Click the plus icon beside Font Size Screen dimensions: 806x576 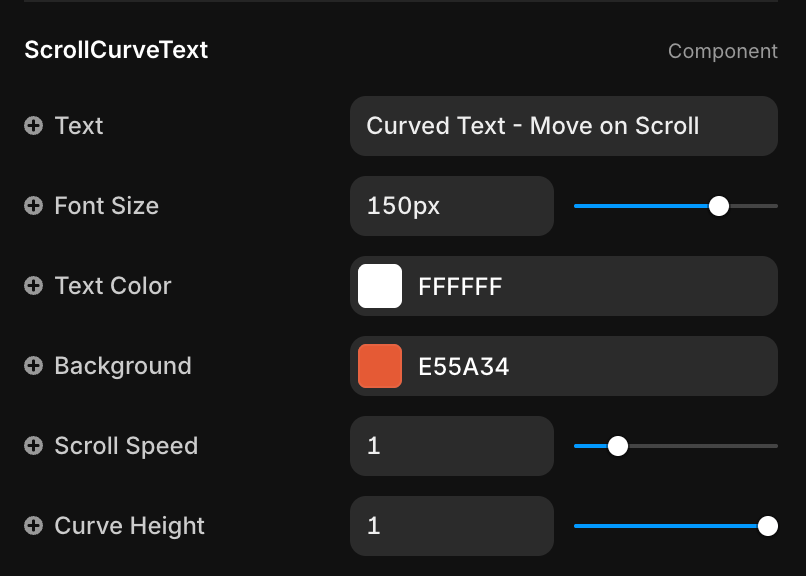tap(34, 206)
